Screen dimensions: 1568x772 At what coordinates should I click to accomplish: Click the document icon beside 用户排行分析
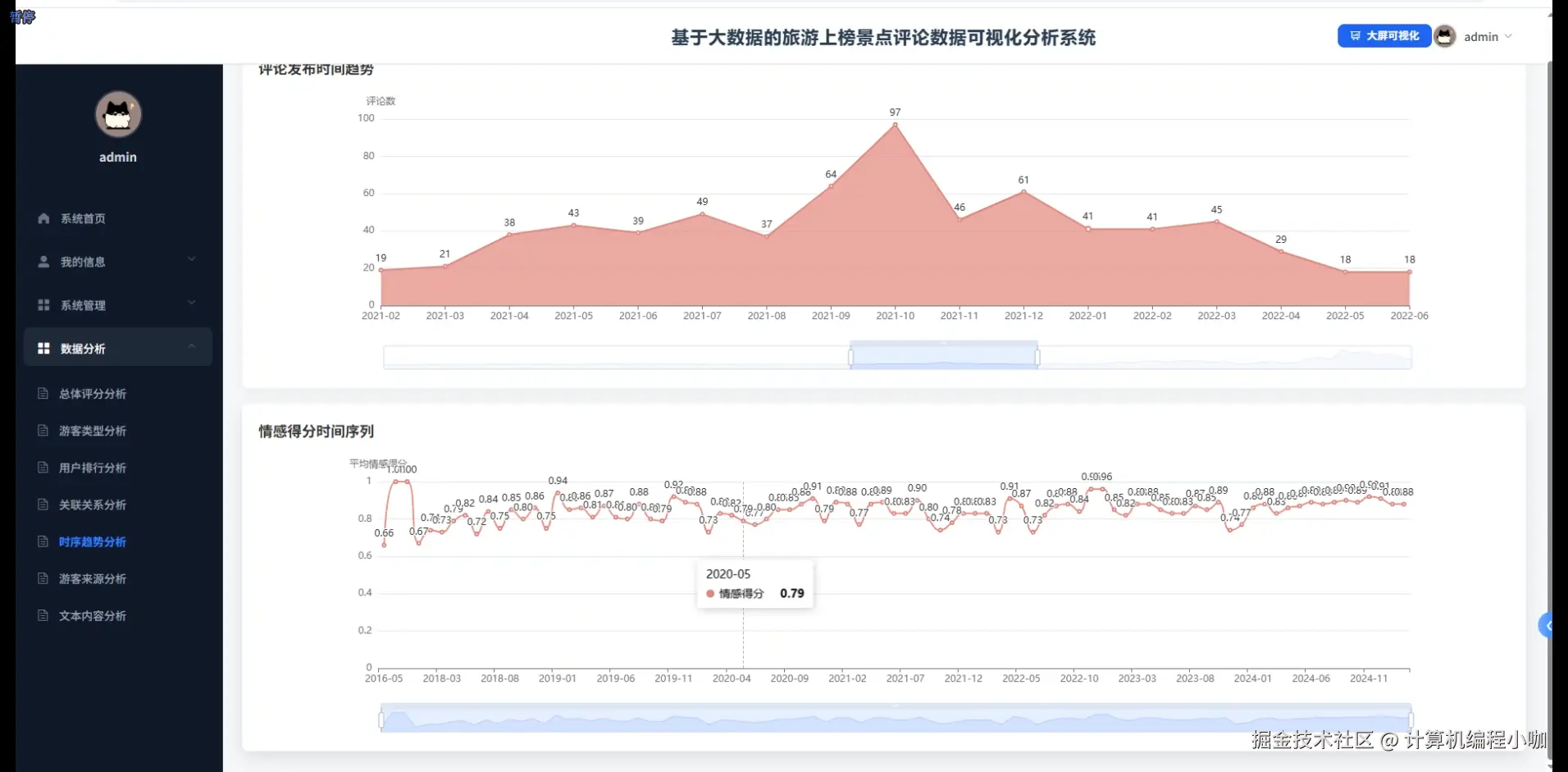(x=43, y=467)
